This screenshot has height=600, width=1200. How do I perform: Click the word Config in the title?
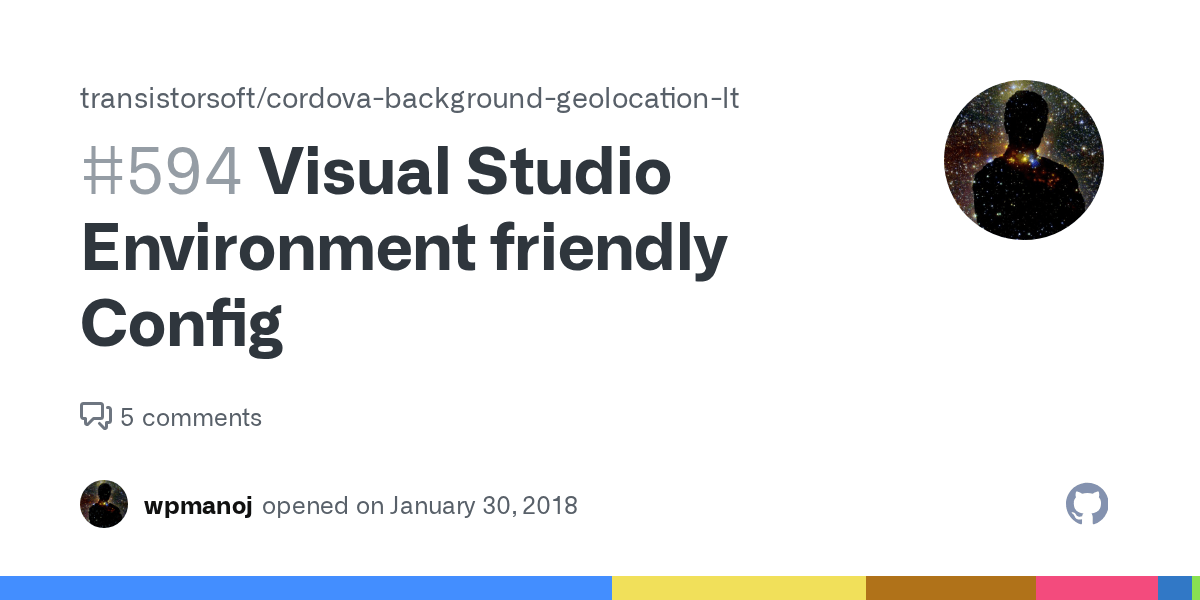click(182, 322)
